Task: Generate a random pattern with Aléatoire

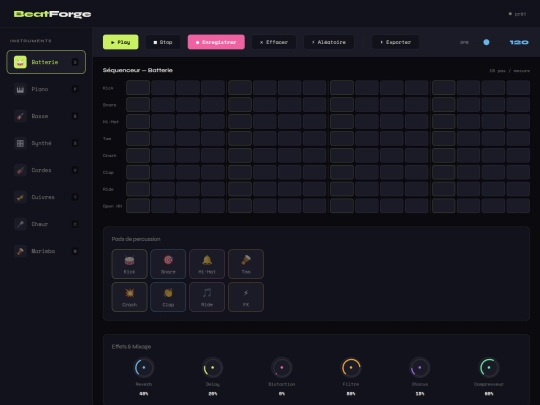Action: tap(329, 42)
